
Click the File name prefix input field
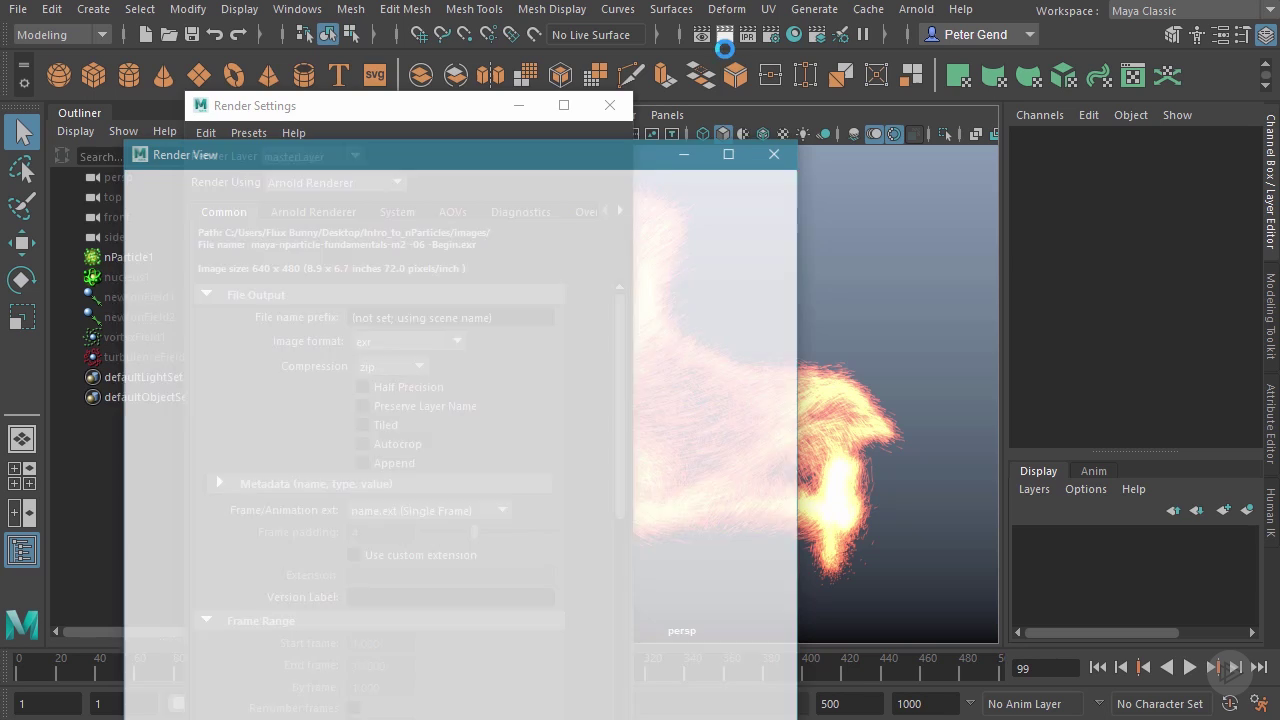tap(451, 318)
